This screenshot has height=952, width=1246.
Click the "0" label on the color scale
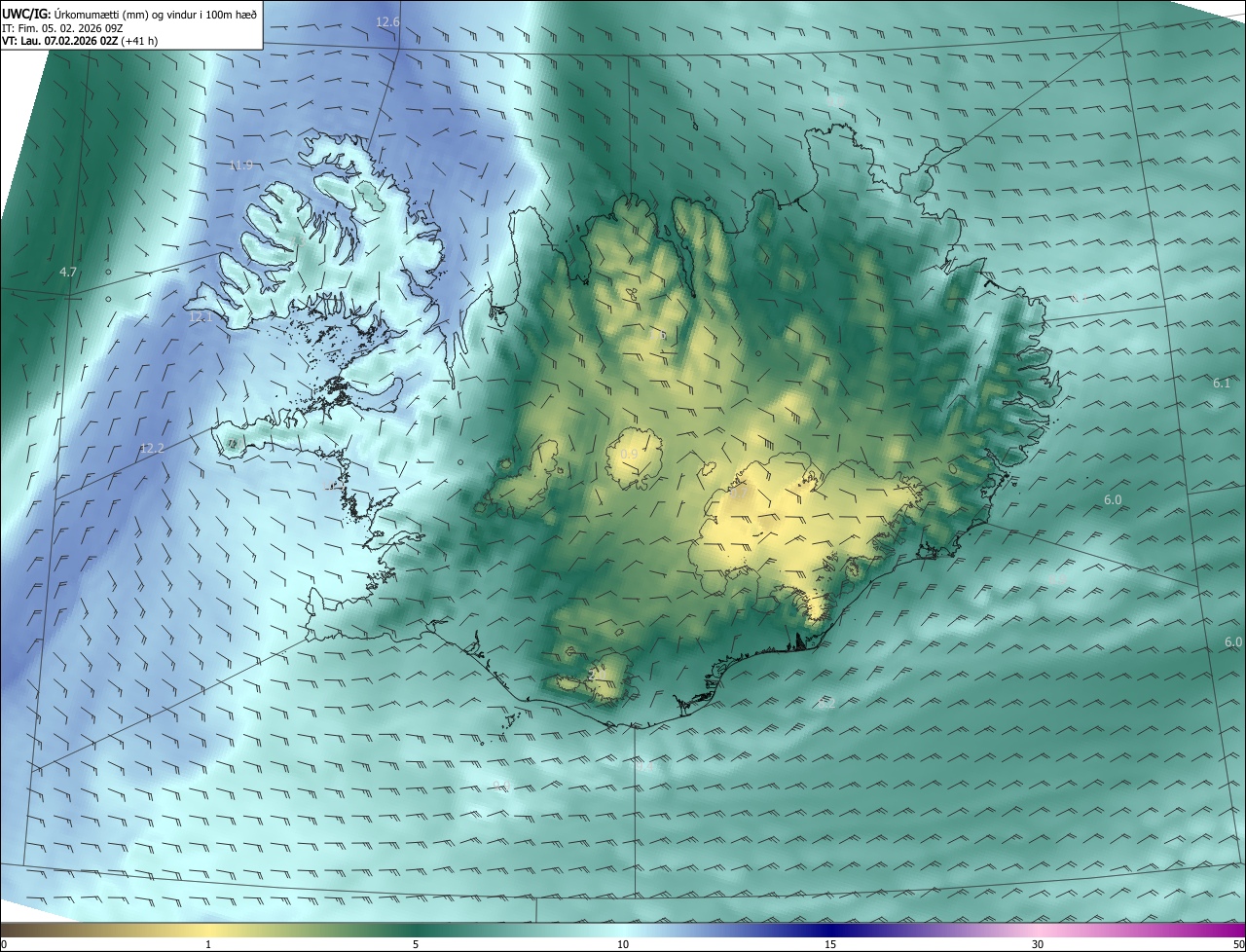pyautogui.click(x=4, y=945)
